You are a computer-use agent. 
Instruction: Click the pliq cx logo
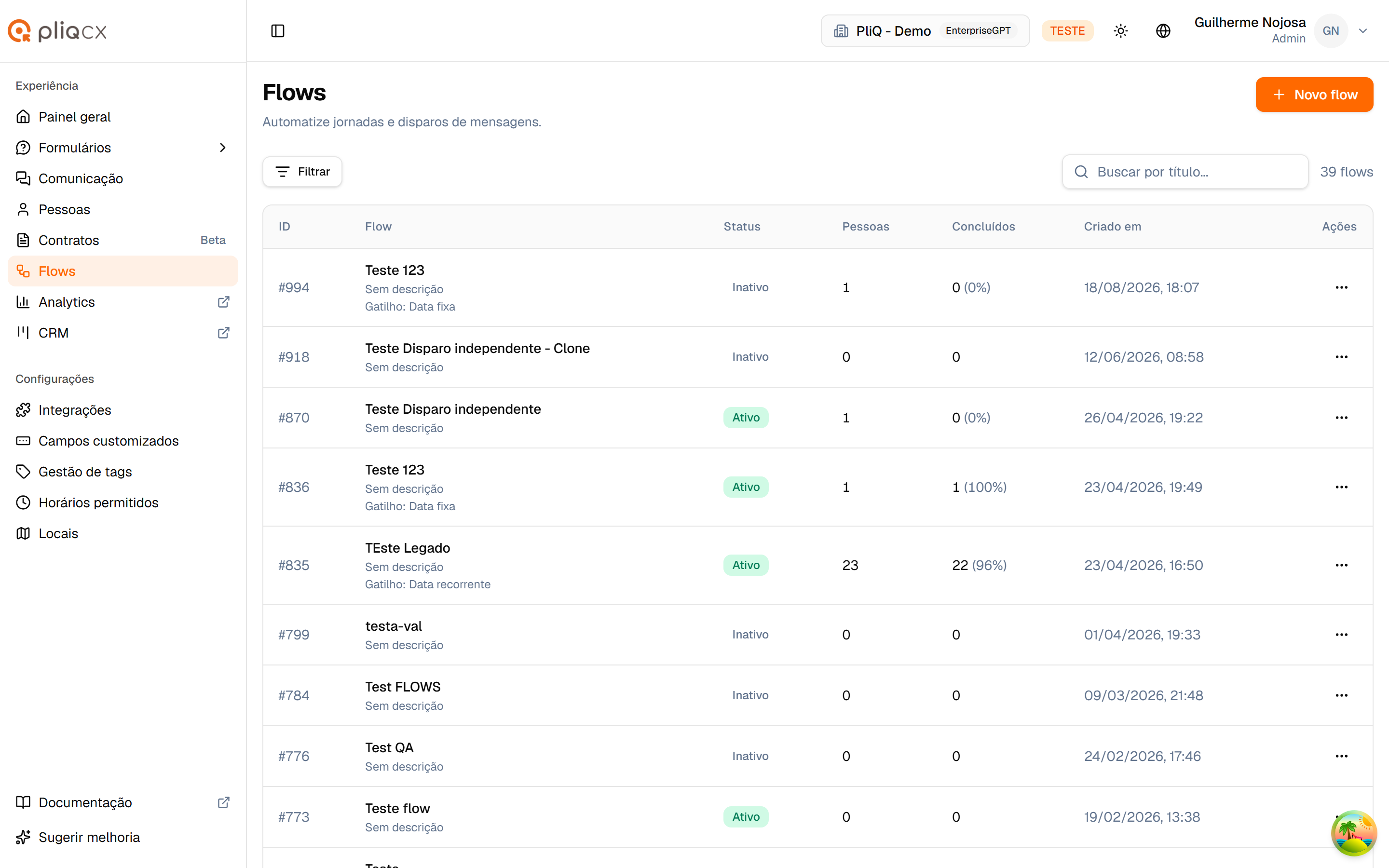coord(57,31)
